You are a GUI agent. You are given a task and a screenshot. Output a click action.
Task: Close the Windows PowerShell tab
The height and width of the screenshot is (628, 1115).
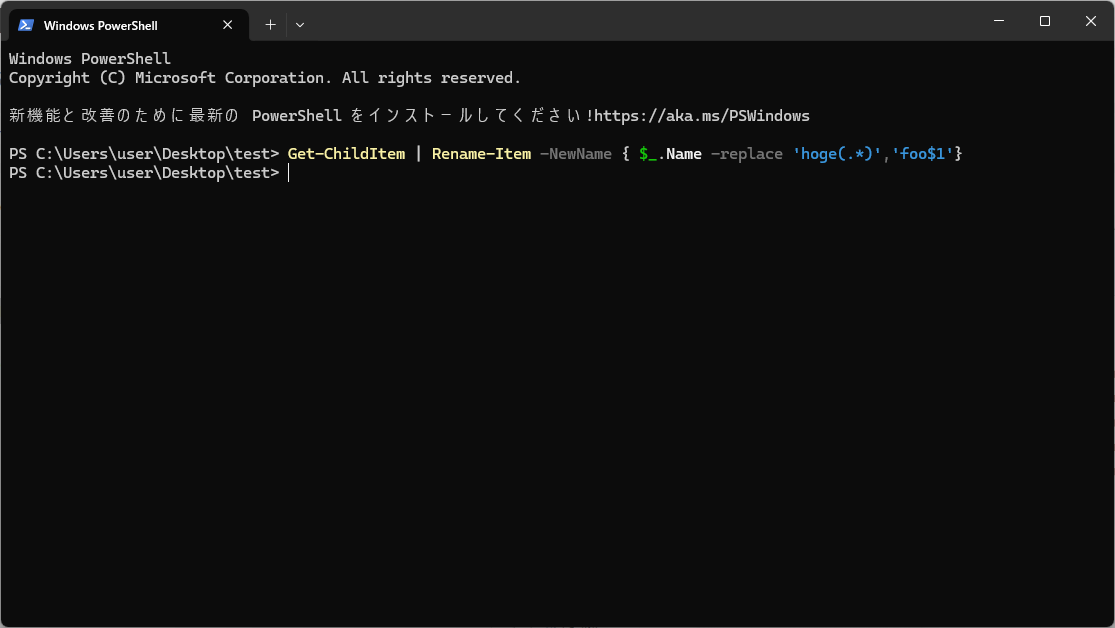pyautogui.click(x=227, y=24)
